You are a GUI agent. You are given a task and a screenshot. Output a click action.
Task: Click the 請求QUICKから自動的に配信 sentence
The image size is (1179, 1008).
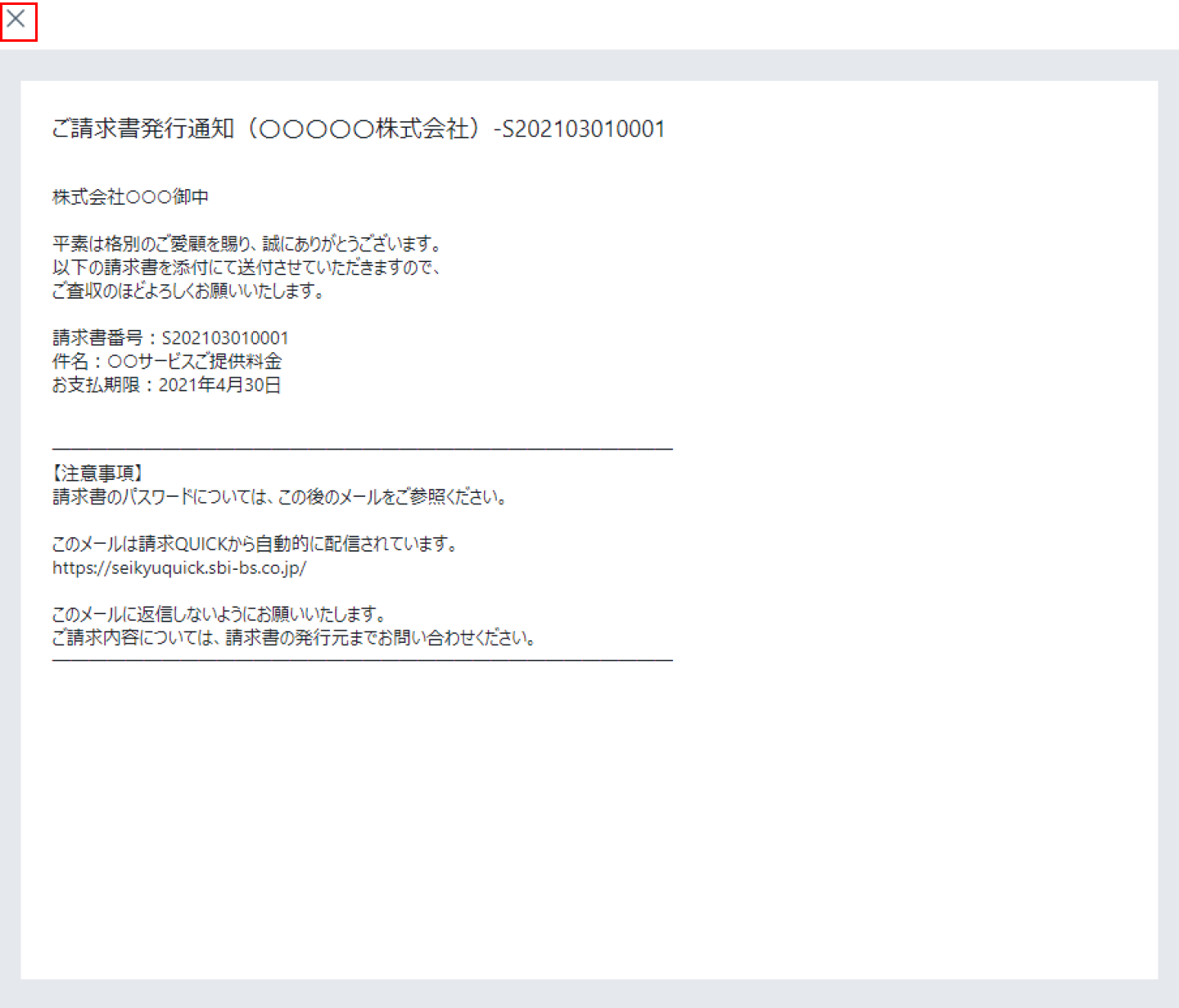pos(255,545)
